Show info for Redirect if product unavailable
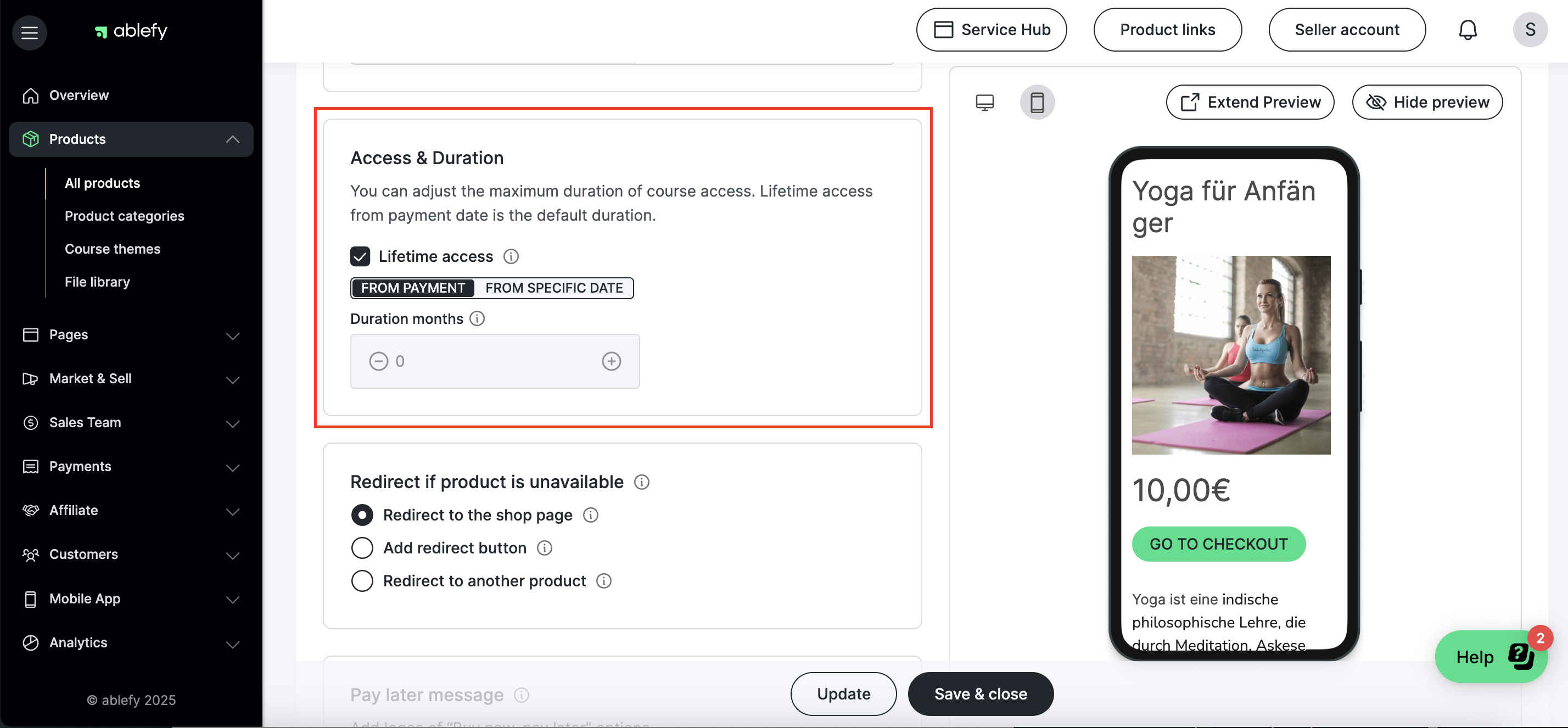The width and height of the screenshot is (1568, 728). point(642,482)
